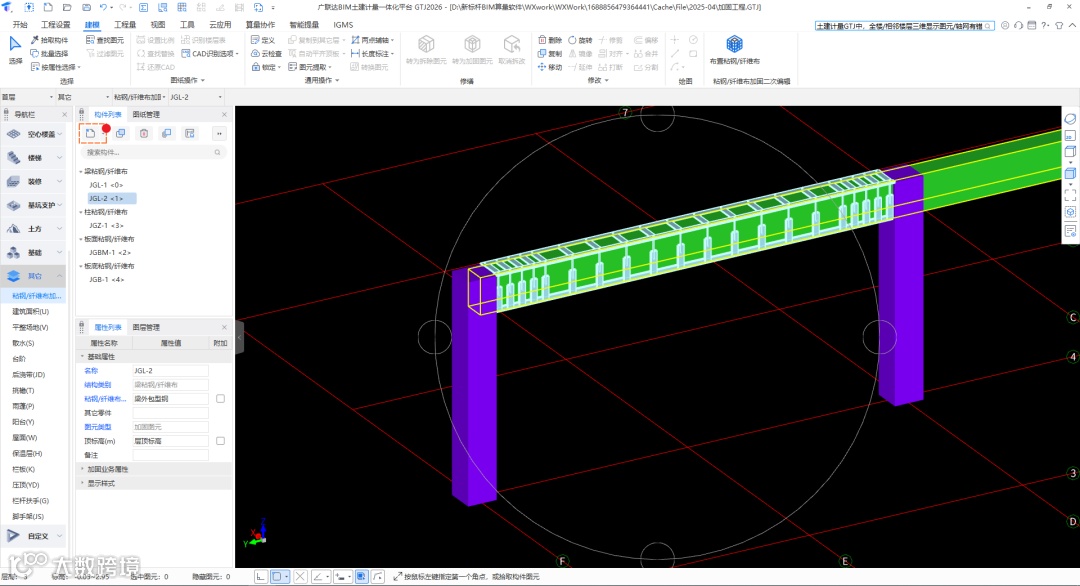The image size is (1080, 586).
Task: Open the category dropdown showing 其它
Action: (83, 97)
